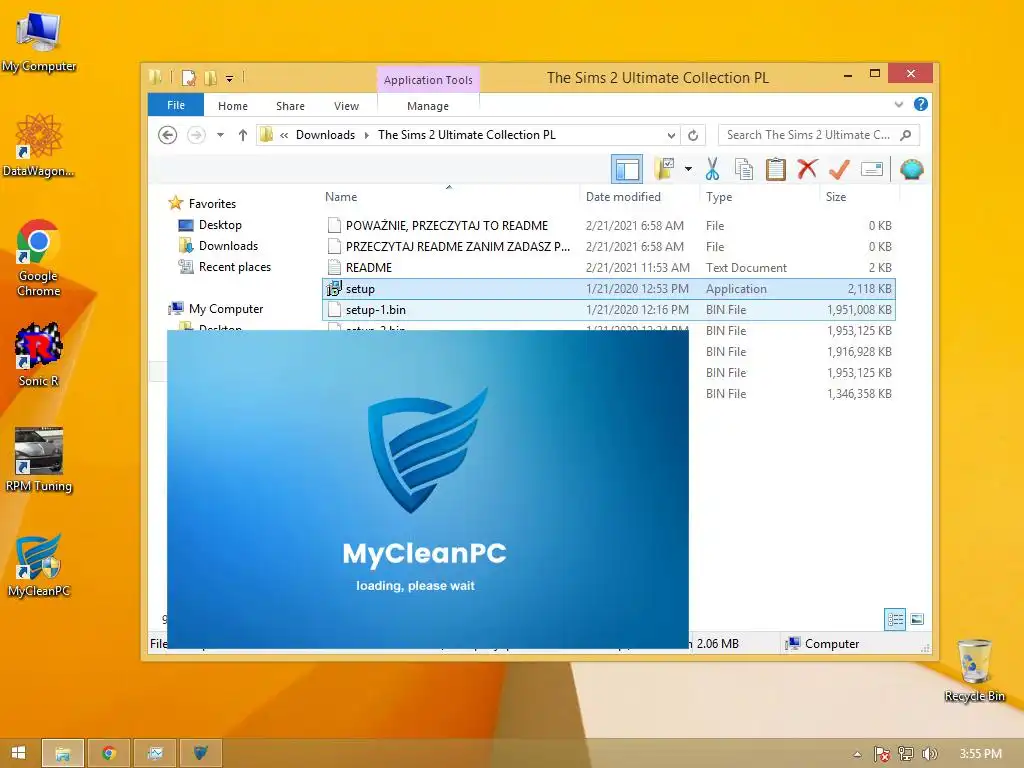Screen dimensions: 1024x768
Task: Select the setup-1.bin file
Action: 609,310
